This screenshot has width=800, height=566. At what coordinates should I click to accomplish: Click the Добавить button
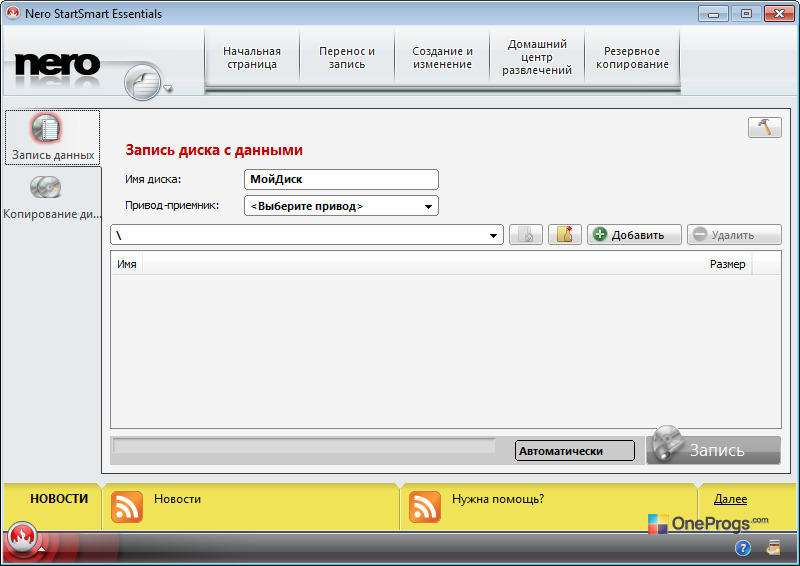(634, 235)
